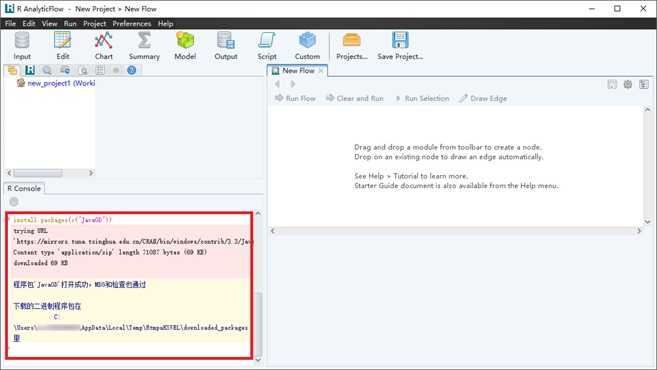Toggle the Draw Edge tool
This screenshot has width=657, height=370.
click(x=483, y=98)
